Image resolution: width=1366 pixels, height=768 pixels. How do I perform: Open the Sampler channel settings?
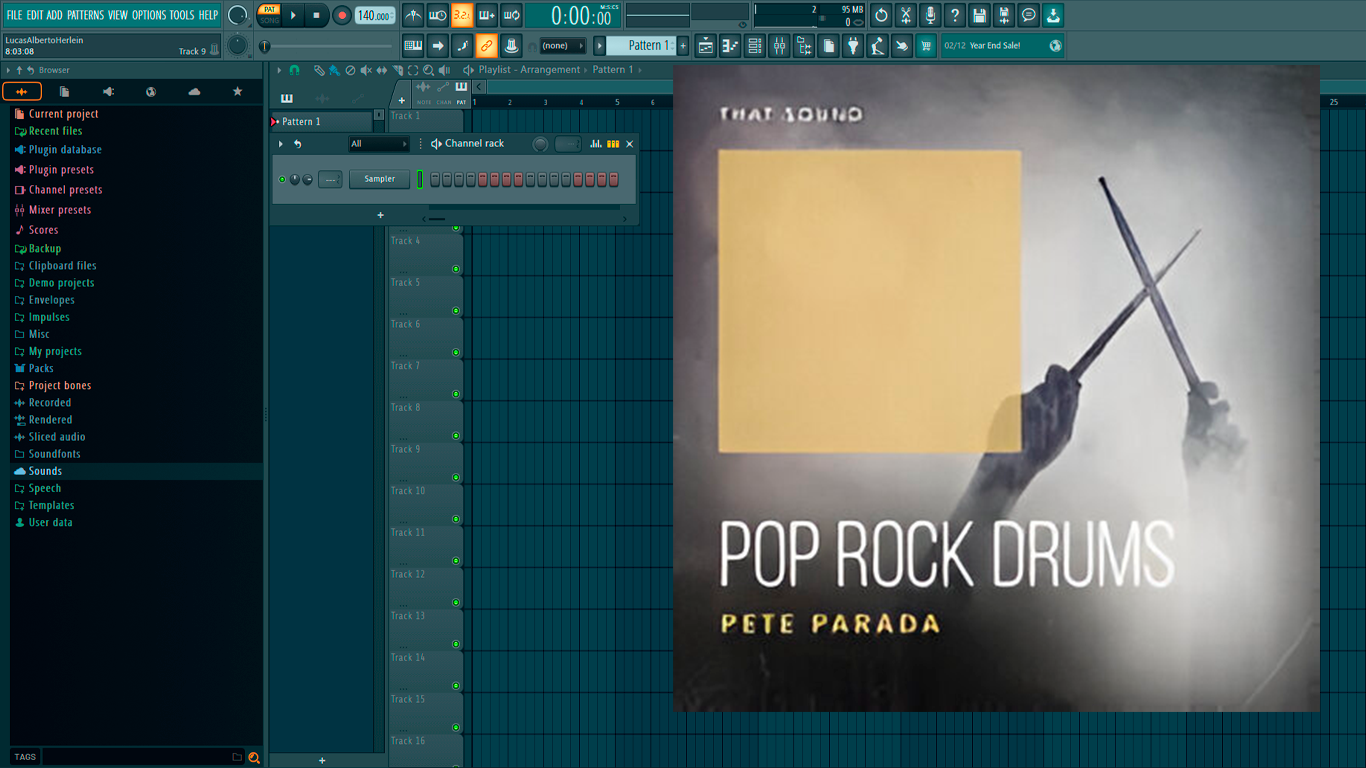[379, 179]
